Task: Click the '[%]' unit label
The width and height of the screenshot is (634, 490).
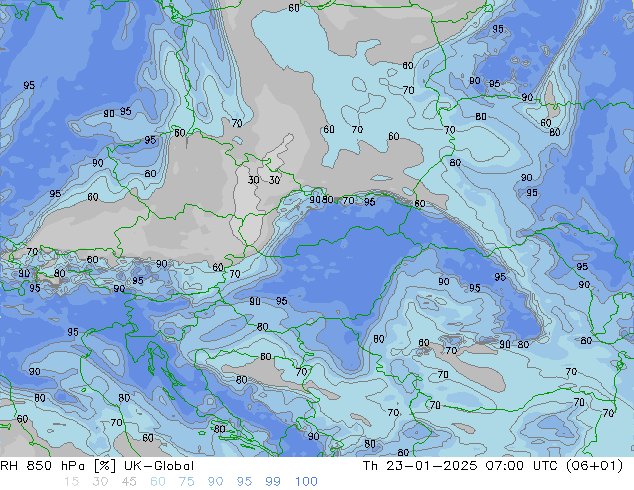Action: point(104,466)
